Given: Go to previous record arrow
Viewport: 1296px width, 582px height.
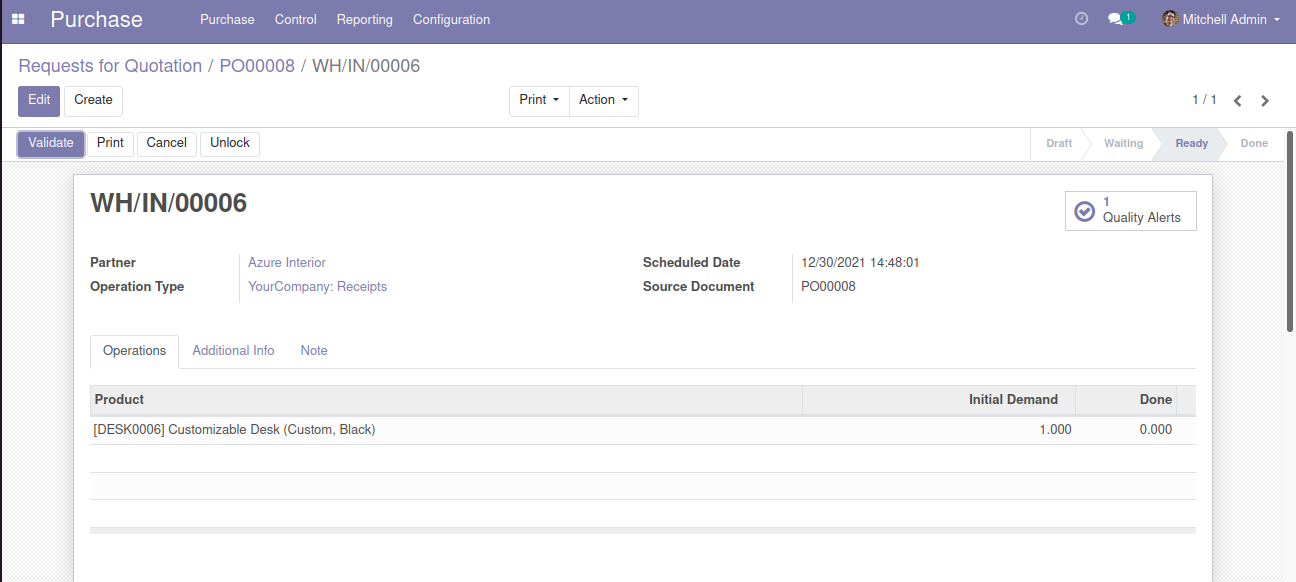Looking at the screenshot, I should (1238, 101).
